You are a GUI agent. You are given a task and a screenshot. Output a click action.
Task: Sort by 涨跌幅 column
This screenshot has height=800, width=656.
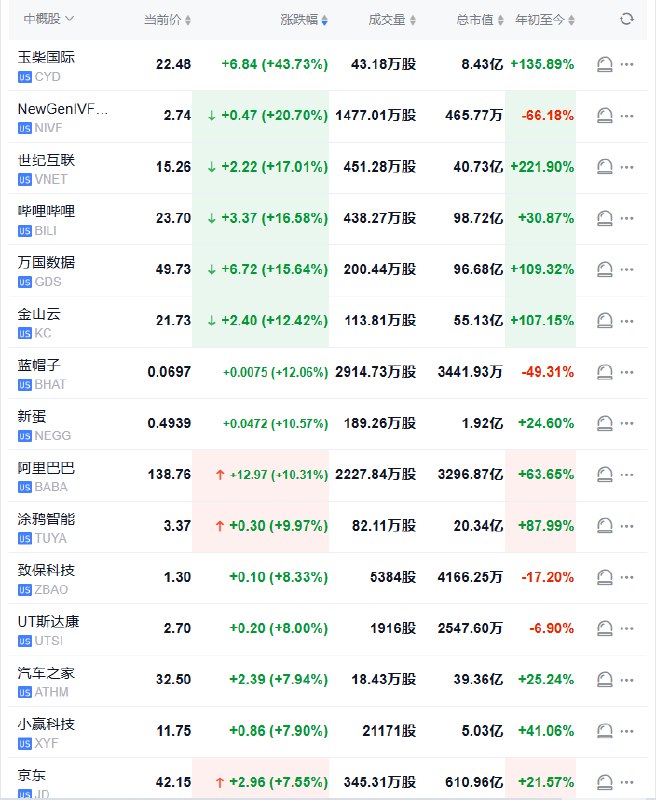[x=304, y=20]
